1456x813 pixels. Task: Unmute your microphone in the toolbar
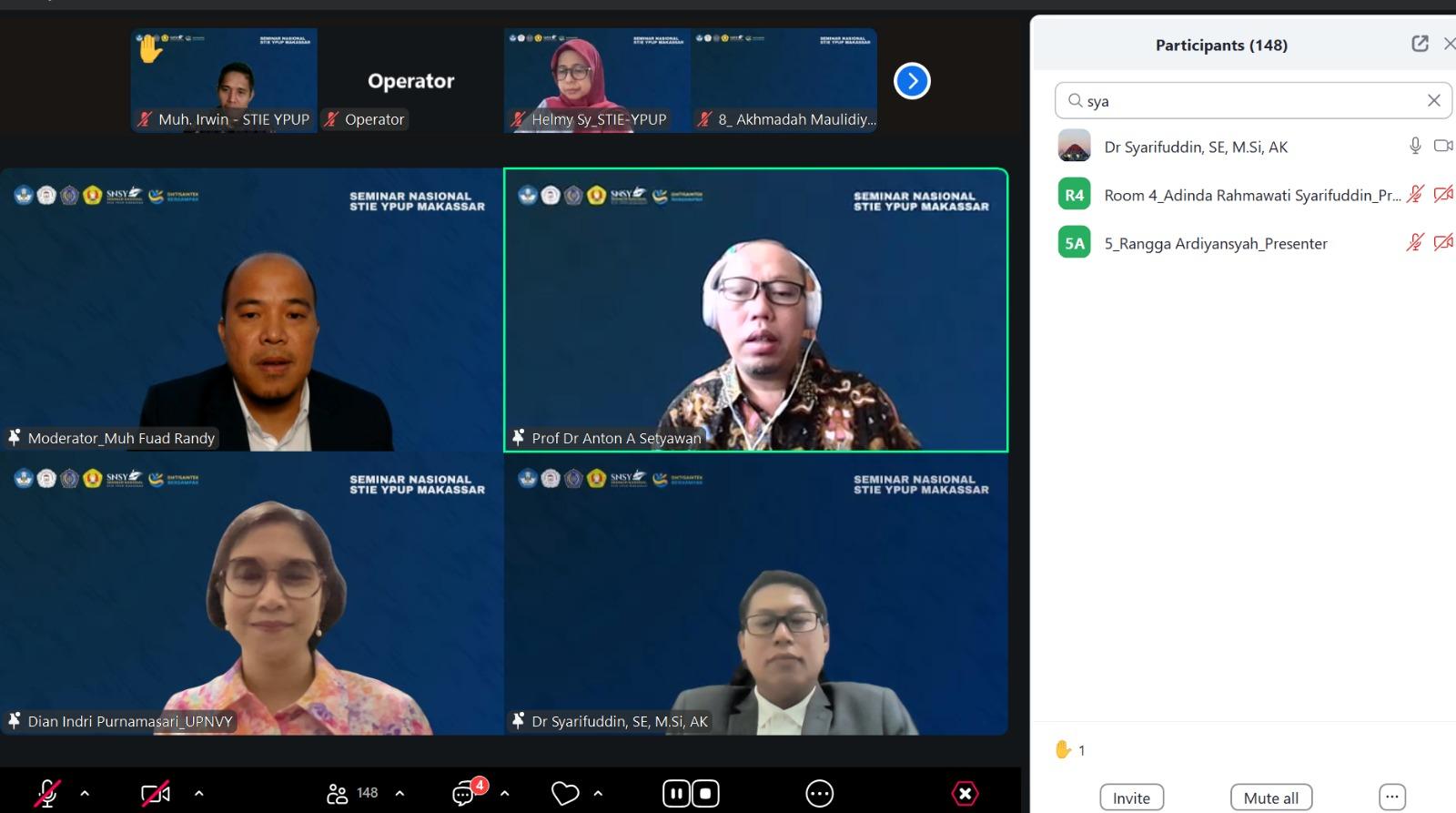[x=47, y=793]
